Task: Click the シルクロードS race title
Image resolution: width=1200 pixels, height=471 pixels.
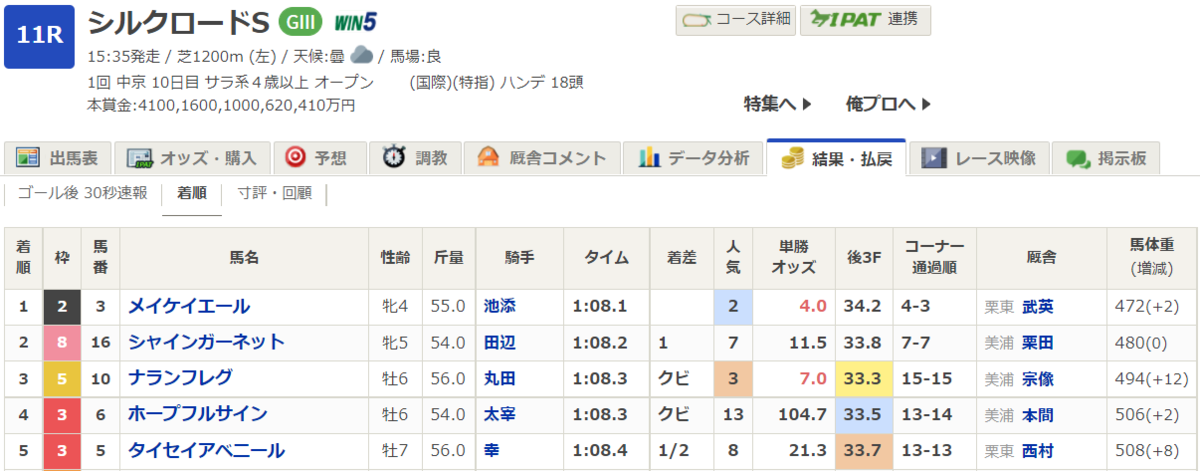Action: pos(179,22)
